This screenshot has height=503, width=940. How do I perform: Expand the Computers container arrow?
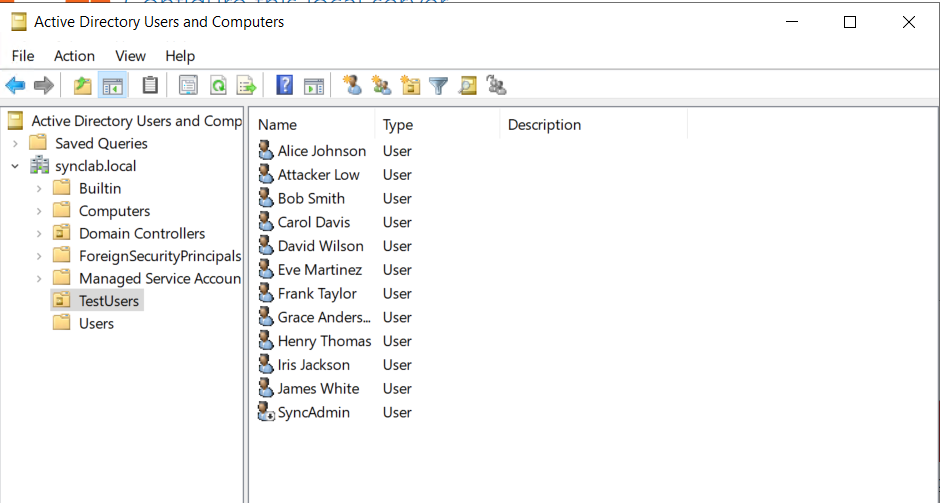pos(39,211)
